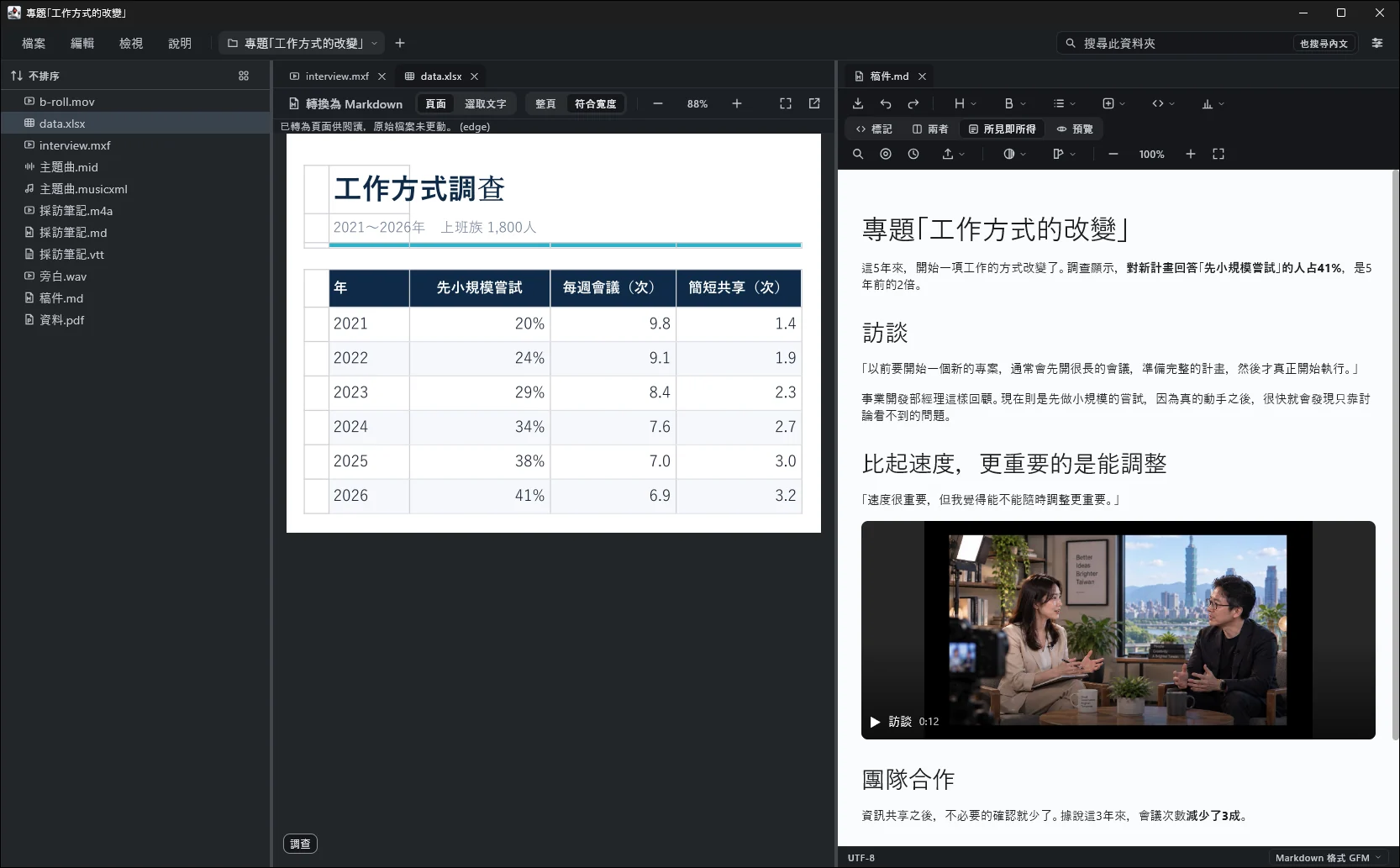
Task: Open data.xlsx in an external window
Action: 814,103
